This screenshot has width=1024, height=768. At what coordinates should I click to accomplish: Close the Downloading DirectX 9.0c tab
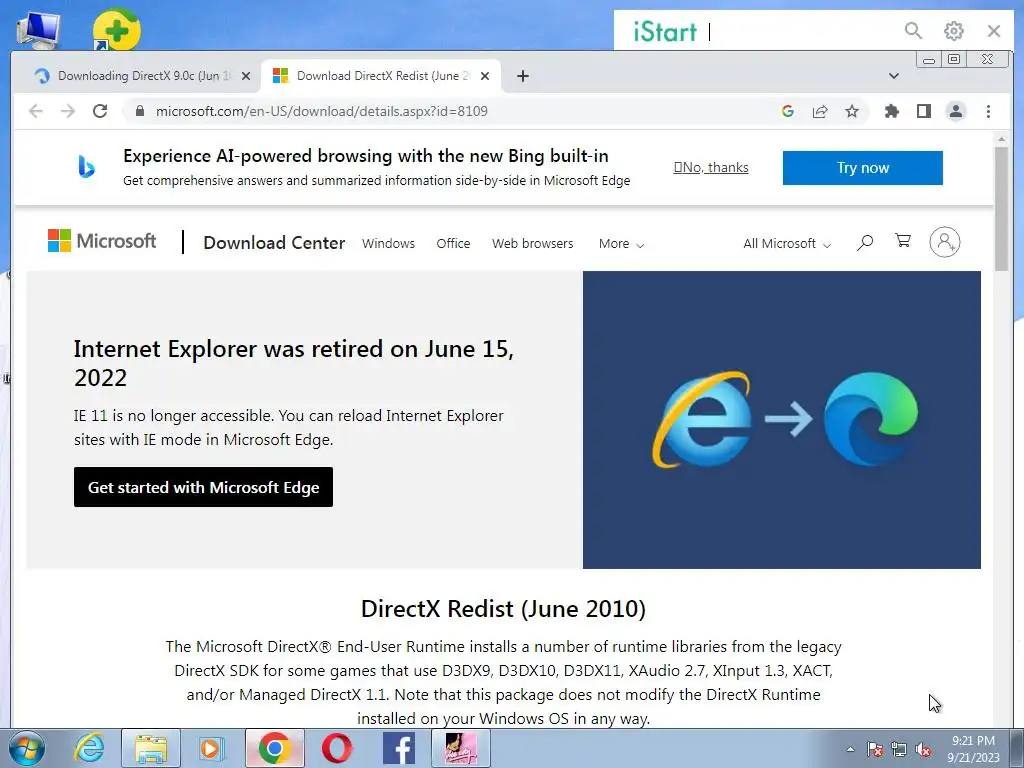click(x=246, y=76)
